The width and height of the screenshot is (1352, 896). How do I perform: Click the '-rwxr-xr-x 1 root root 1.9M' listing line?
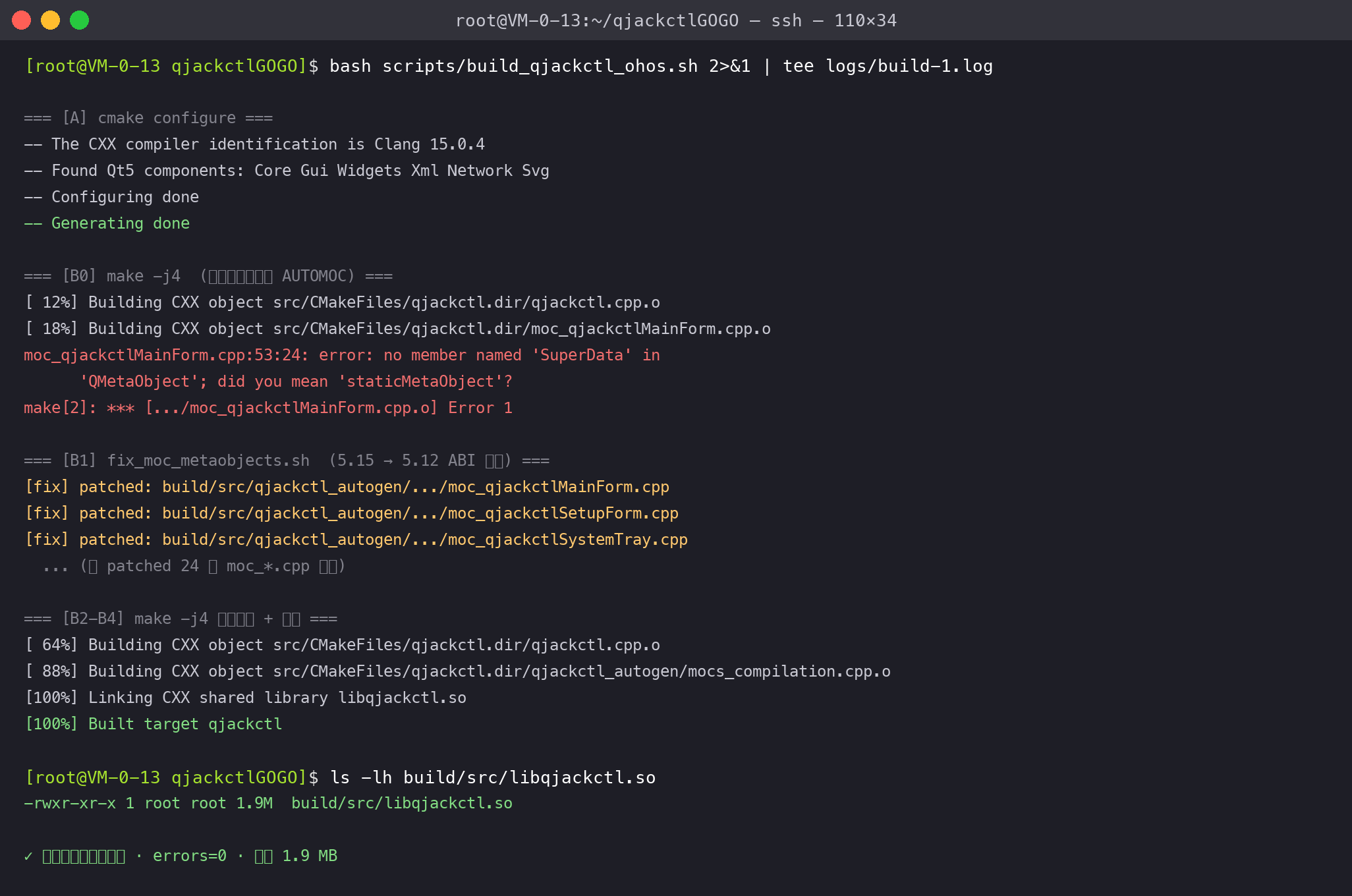click(268, 803)
